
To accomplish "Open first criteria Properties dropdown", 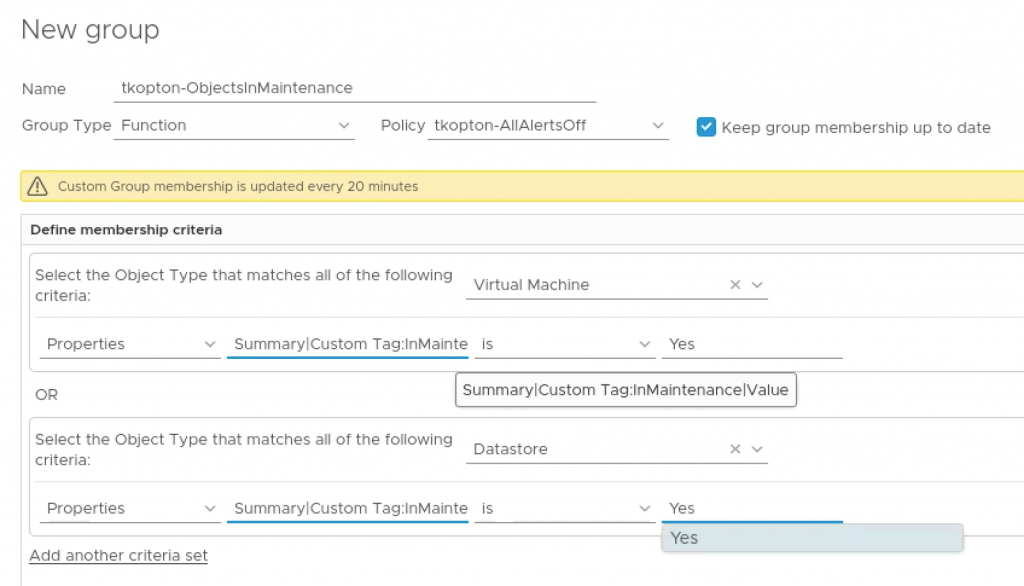I will coord(130,344).
